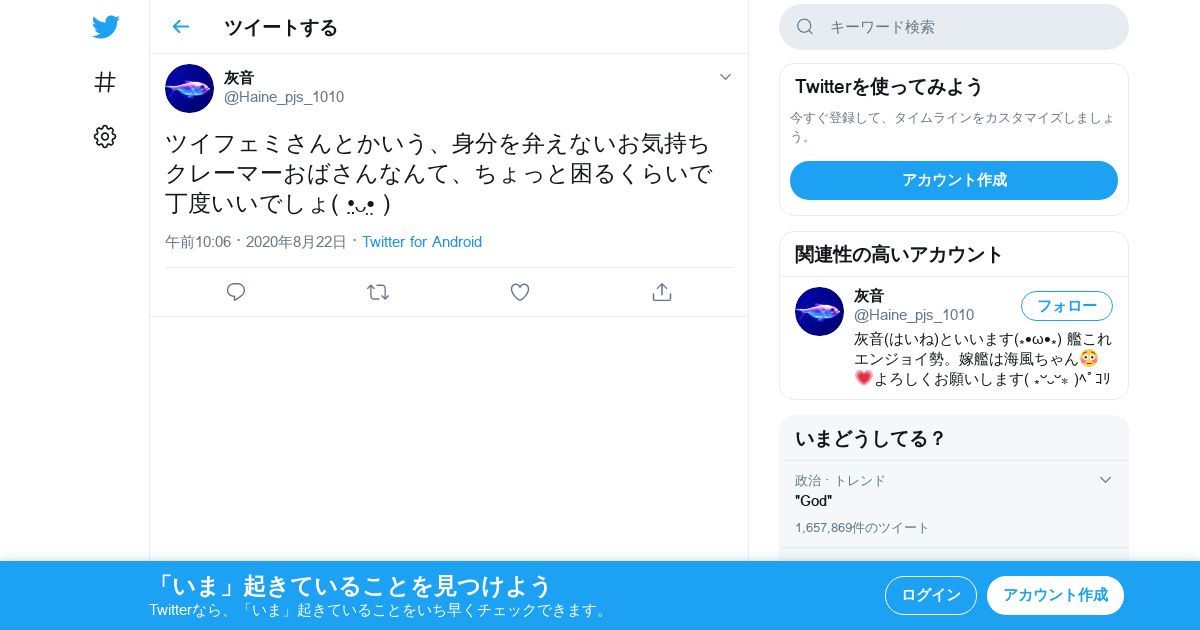Open @Haine_pjs_1010 in related accounts

[914, 315]
